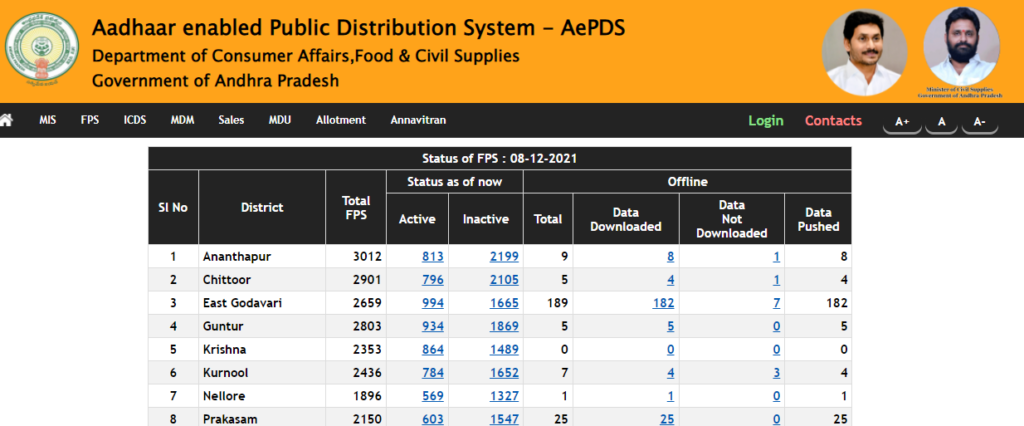Open the Contacts link
Image resolution: width=1024 pixels, height=426 pixels.
pos(833,121)
